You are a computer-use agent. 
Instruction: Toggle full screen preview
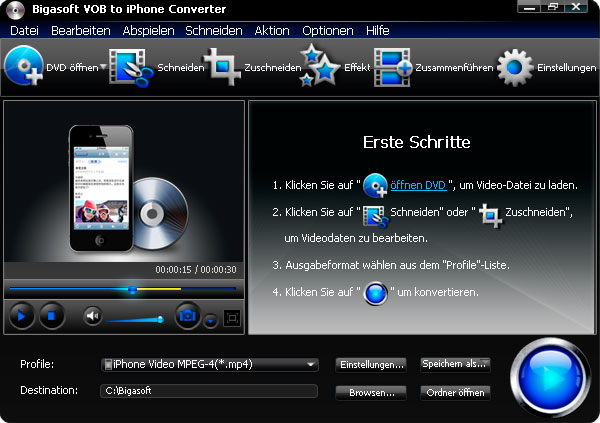pyautogui.click(x=232, y=318)
